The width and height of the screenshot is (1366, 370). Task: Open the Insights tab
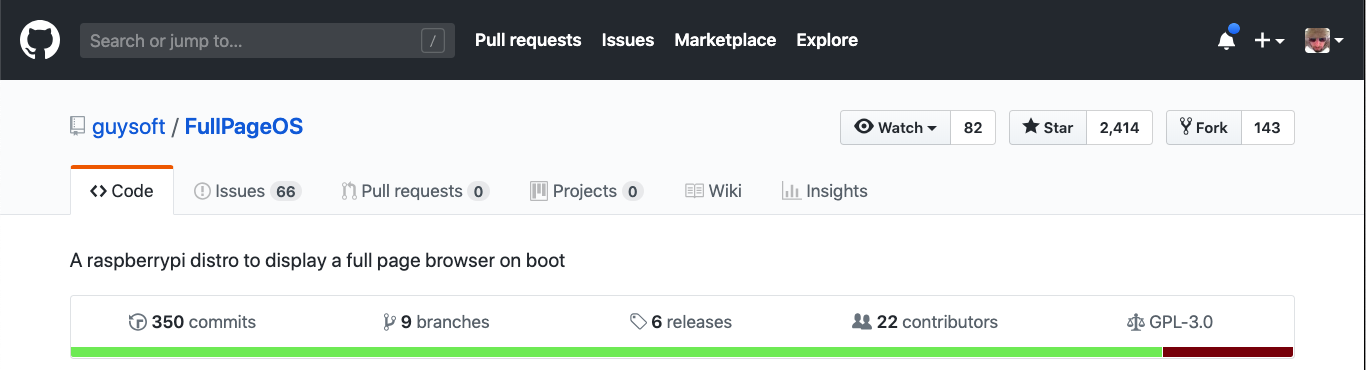825,191
